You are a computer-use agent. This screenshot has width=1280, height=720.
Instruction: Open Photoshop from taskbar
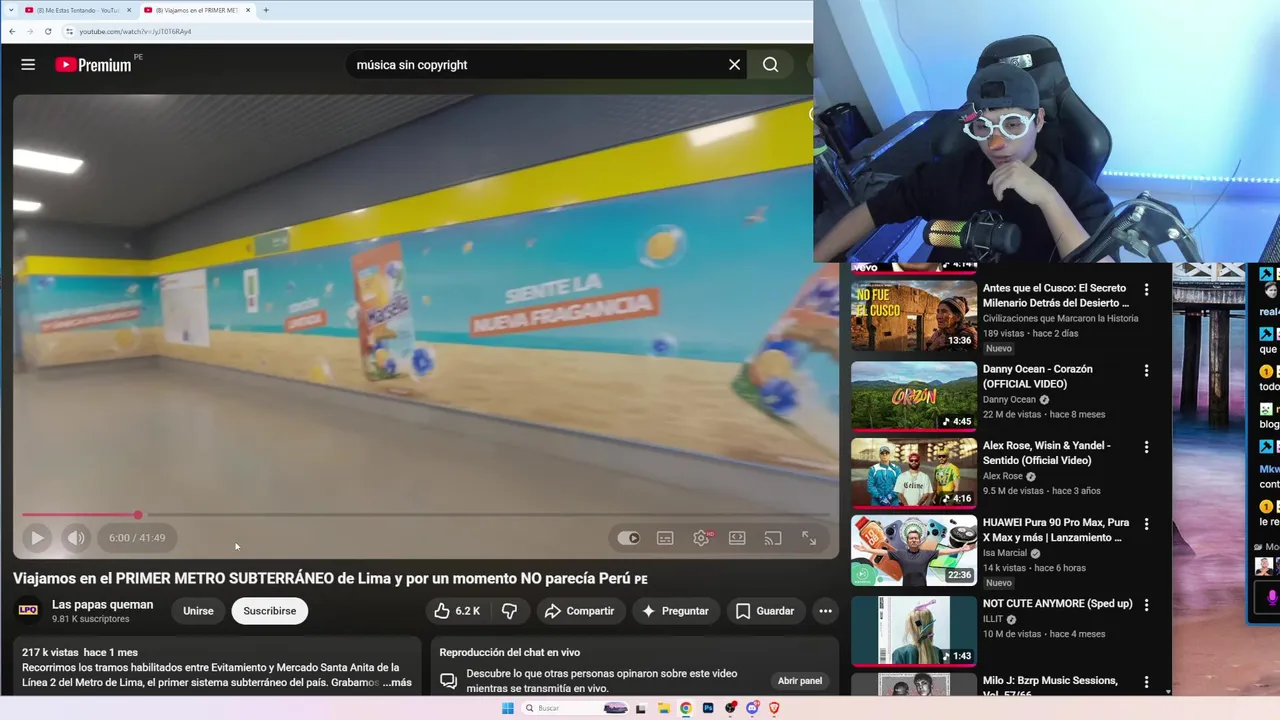[708, 708]
